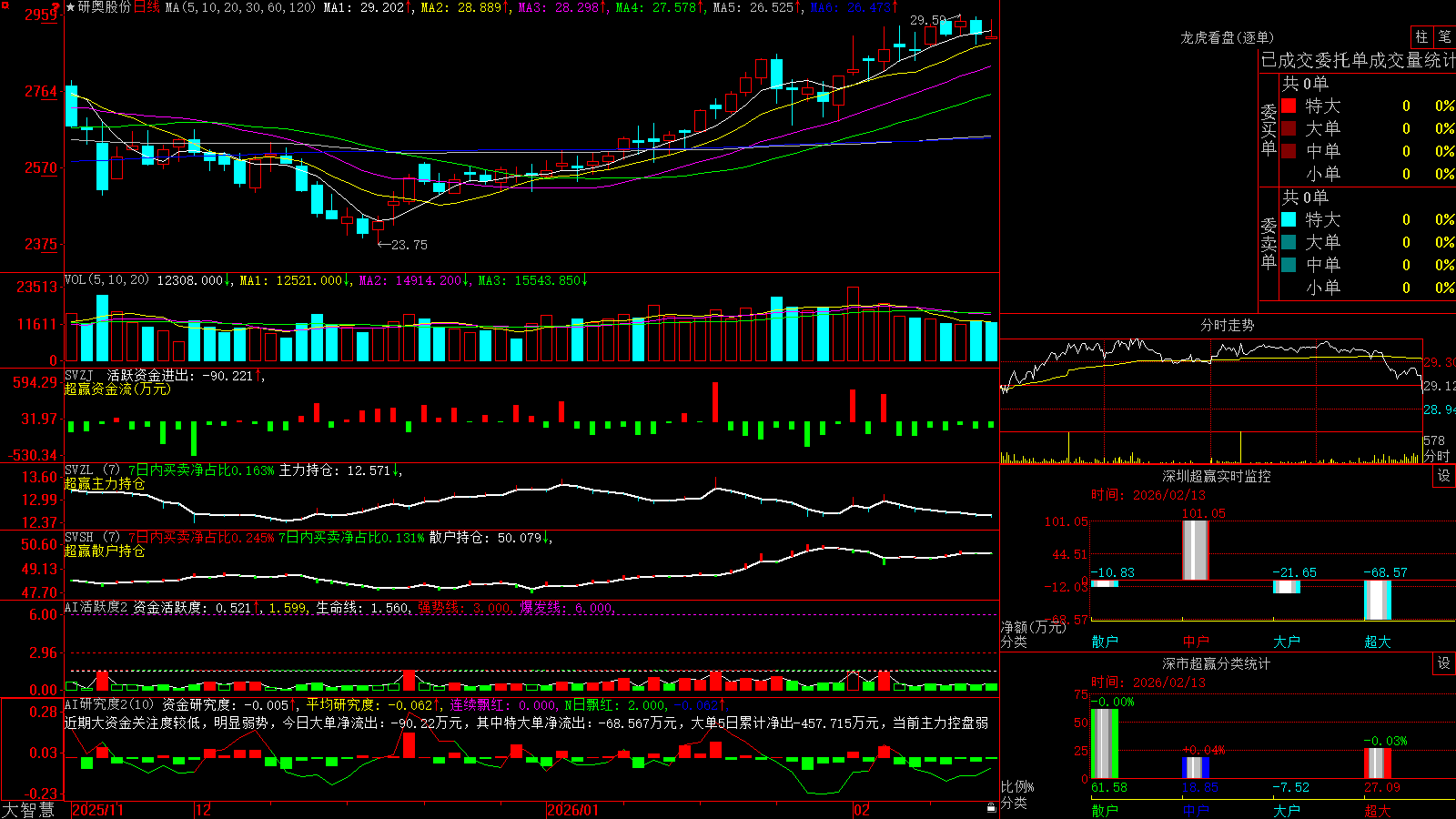Click the teal 大单 sell-order swatch

pos(1289,242)
